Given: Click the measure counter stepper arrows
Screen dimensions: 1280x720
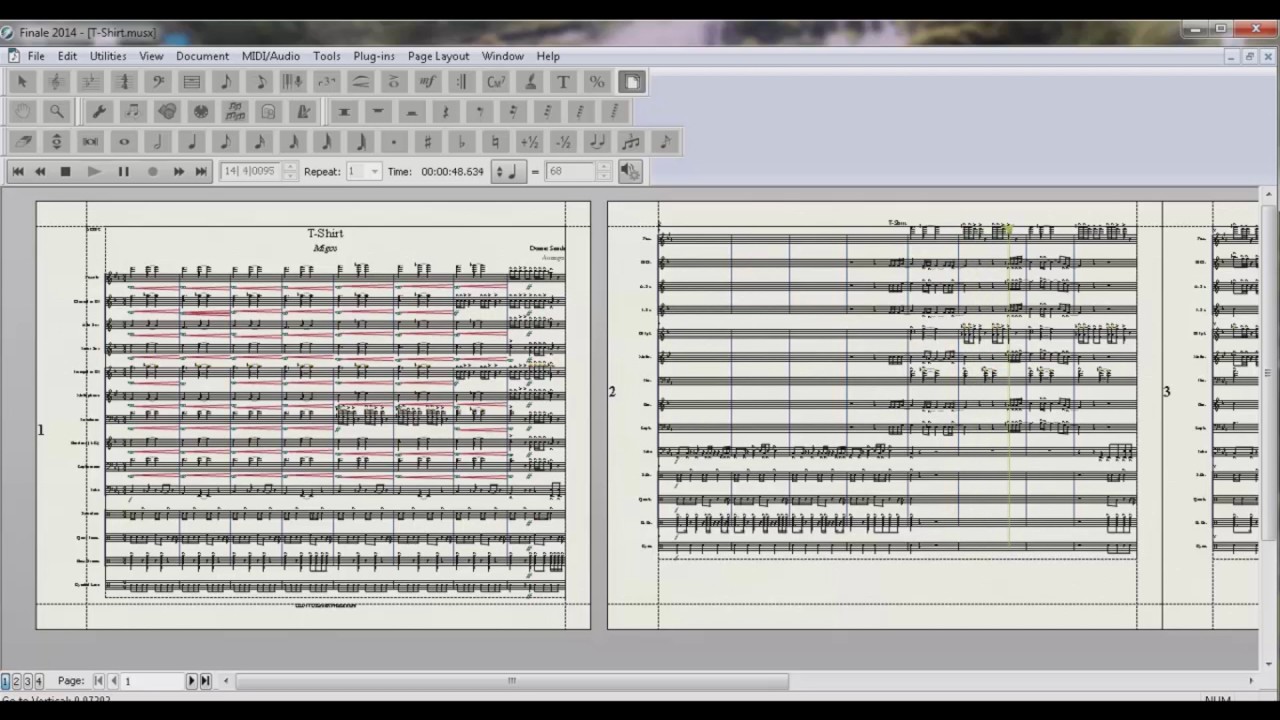Looking at the screenshot, I should pyautogui.click(x=290, y=172).
